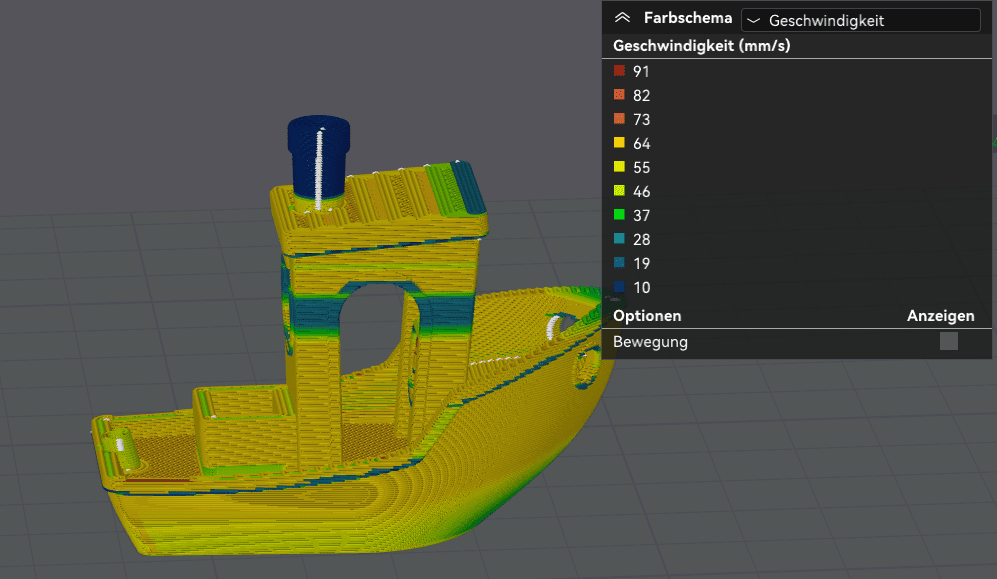Click the amber swatch for speed 64

point(619,142)
